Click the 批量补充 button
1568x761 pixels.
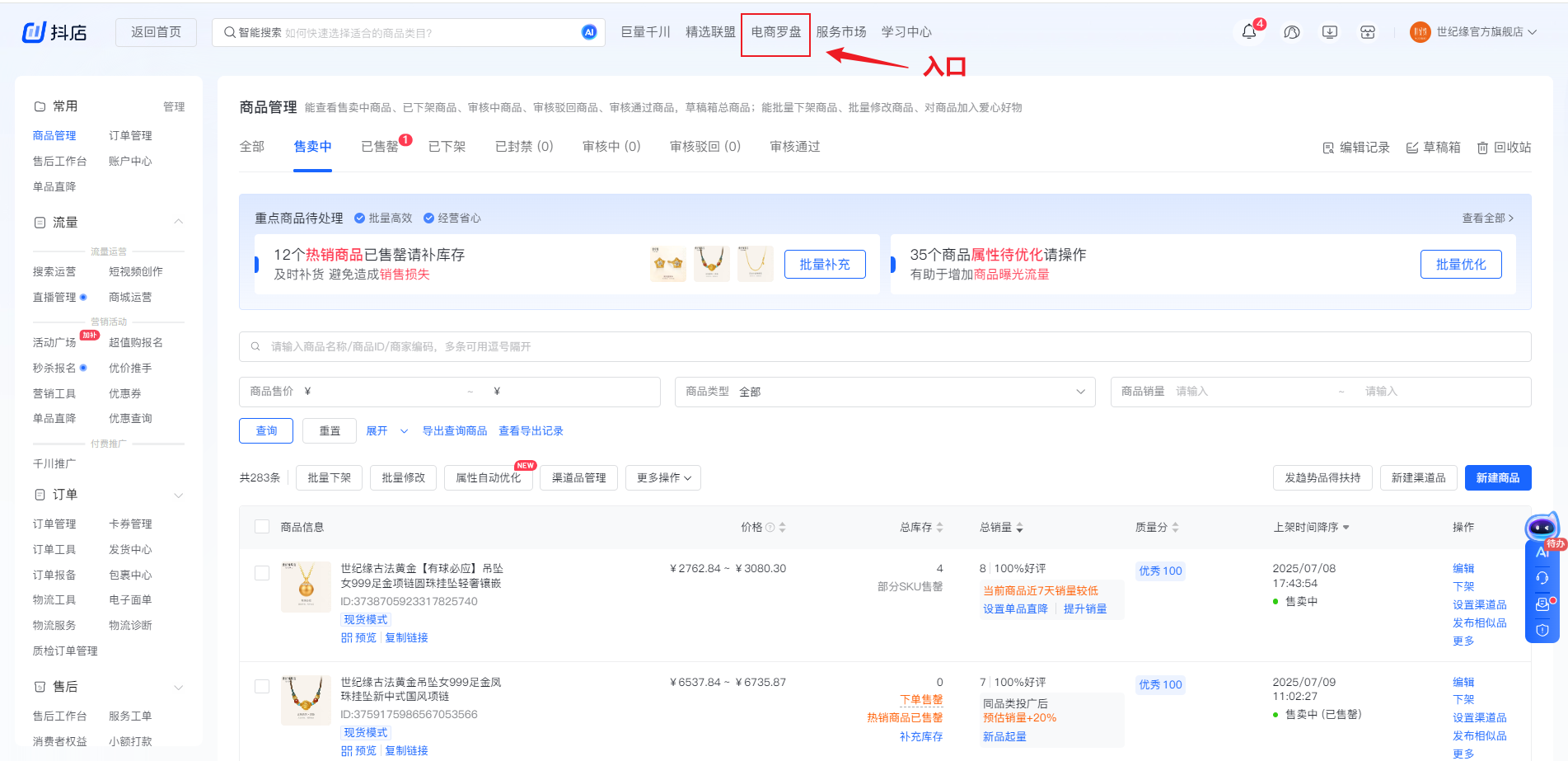824,265
